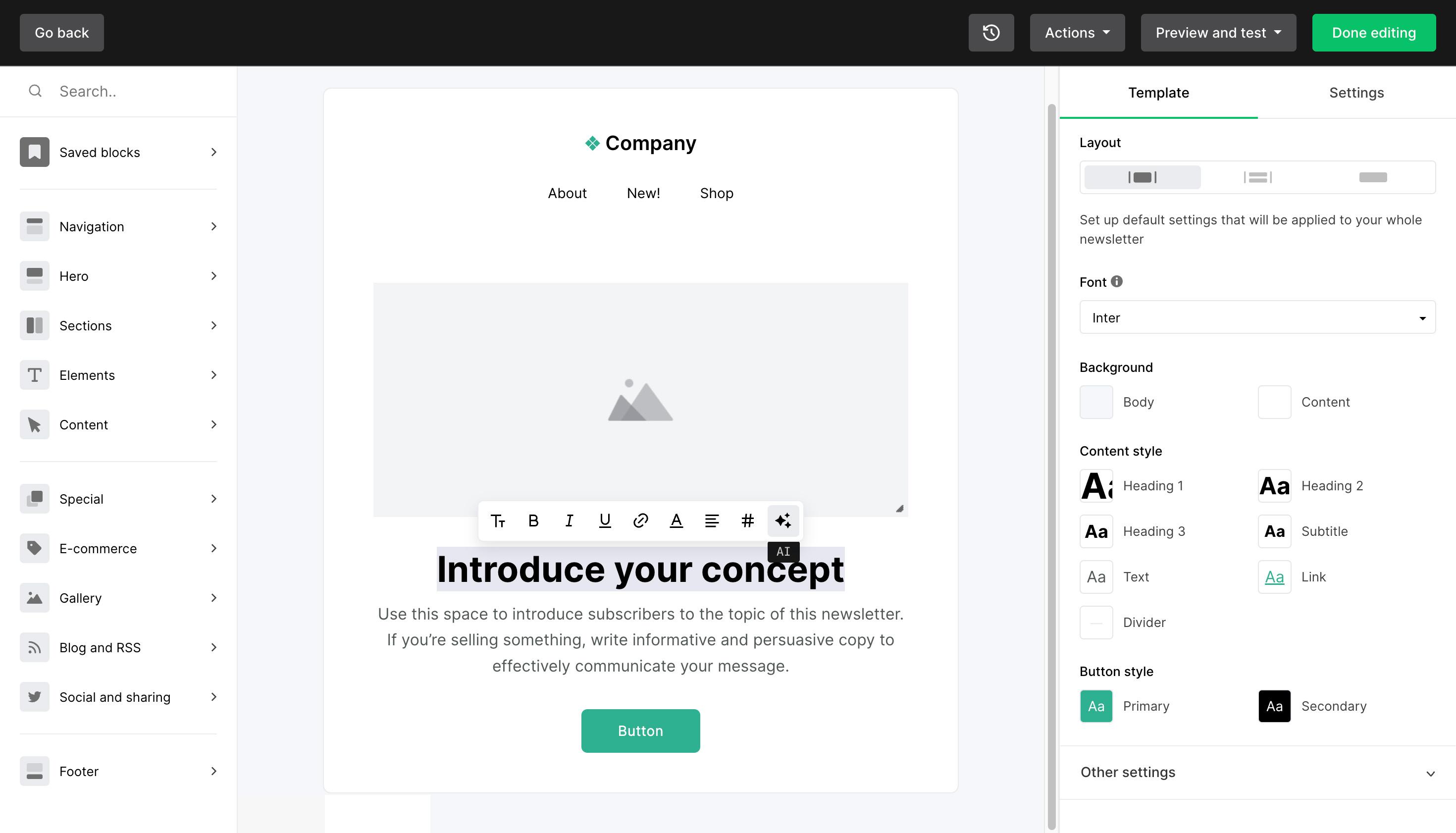Switch to the Template tab
1456x833 pixels.
tap(1159, 92)
